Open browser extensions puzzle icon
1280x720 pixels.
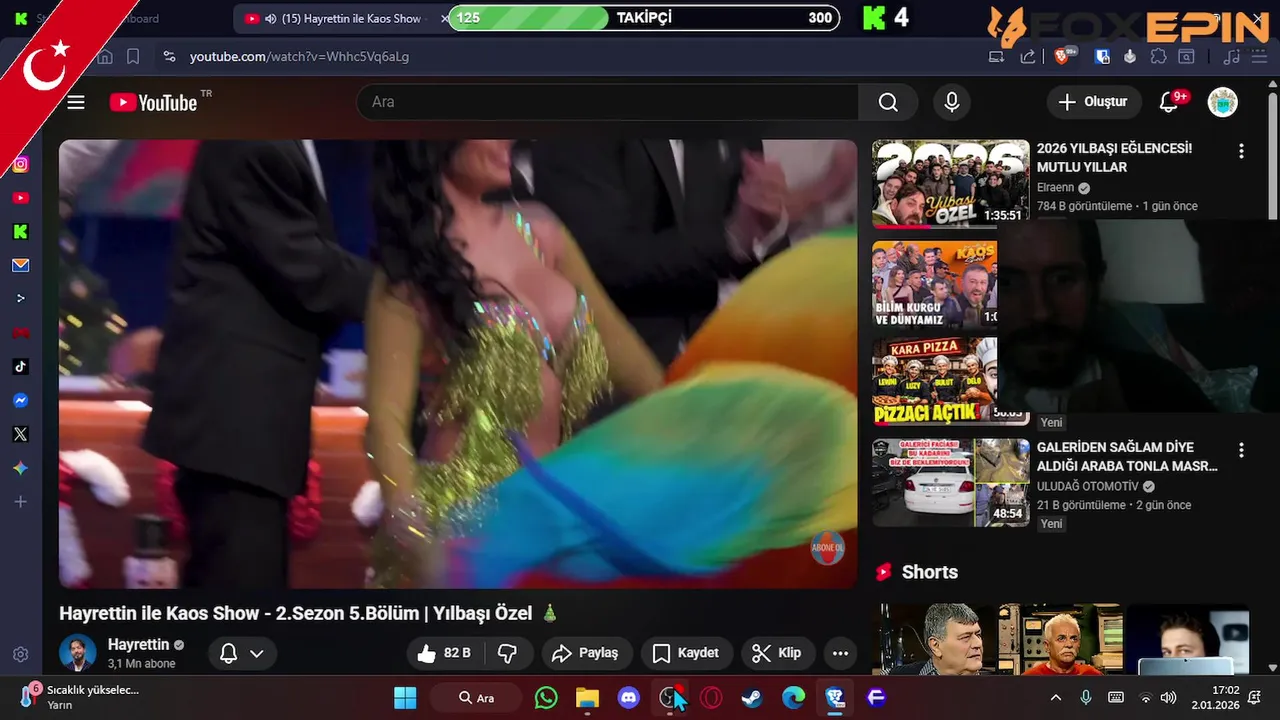pyautogui.click(x=1158, y=57)
